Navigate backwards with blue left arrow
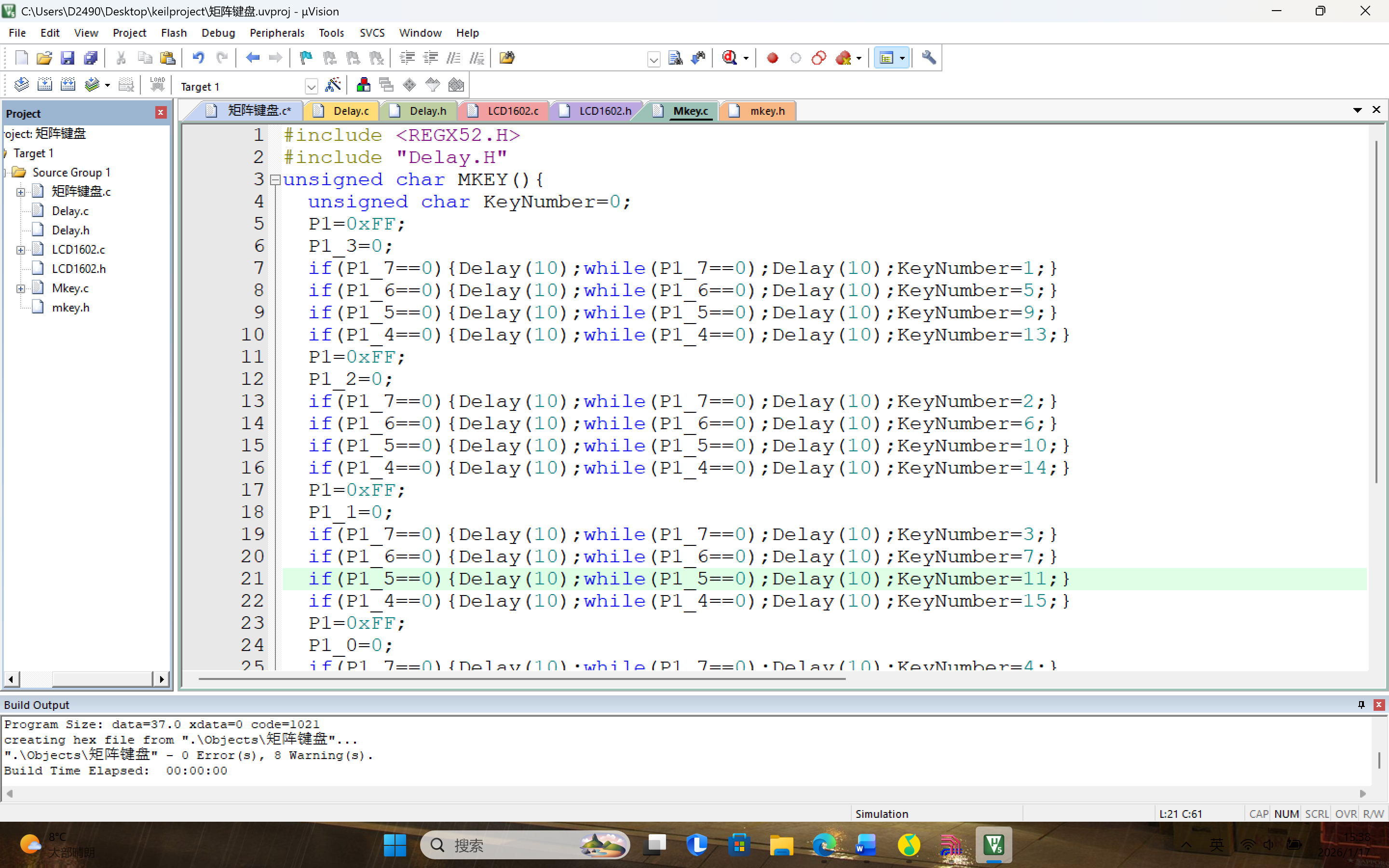 (253, 58)
